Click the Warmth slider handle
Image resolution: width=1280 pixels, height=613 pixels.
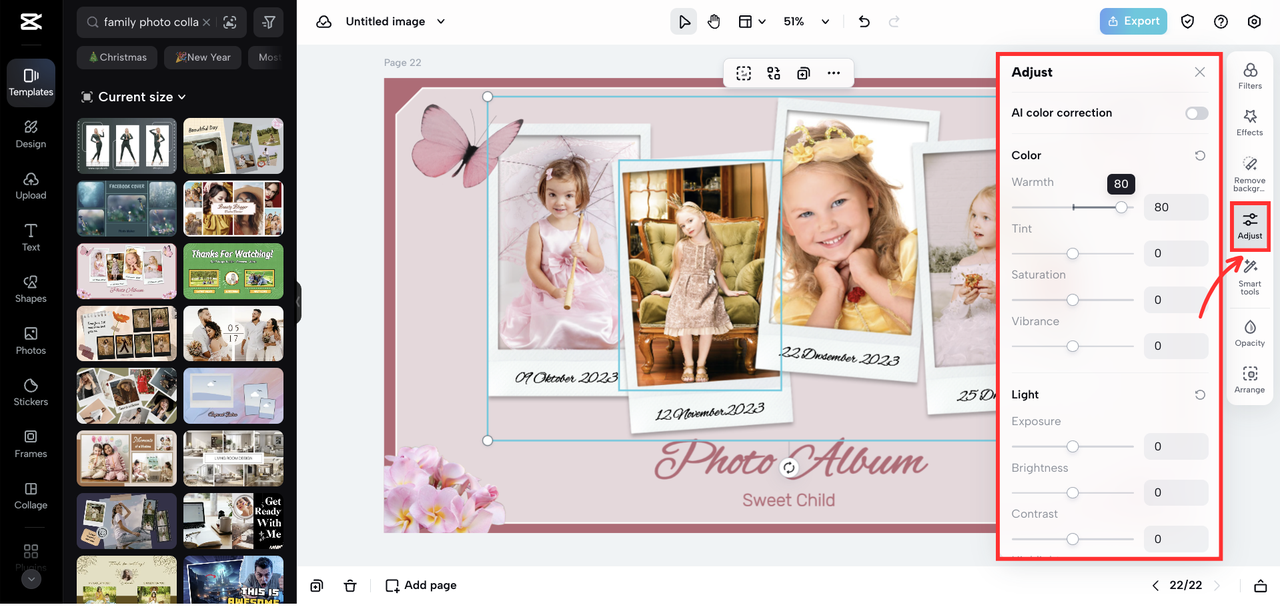click(x=1122, y=207)
